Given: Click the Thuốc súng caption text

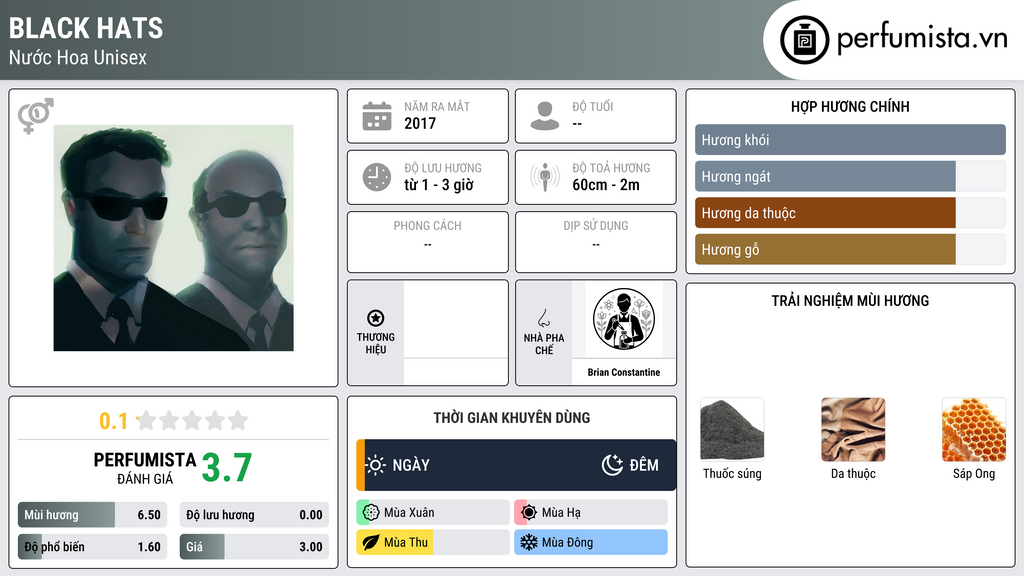Looking at the screenshot, I should point(732,473).
